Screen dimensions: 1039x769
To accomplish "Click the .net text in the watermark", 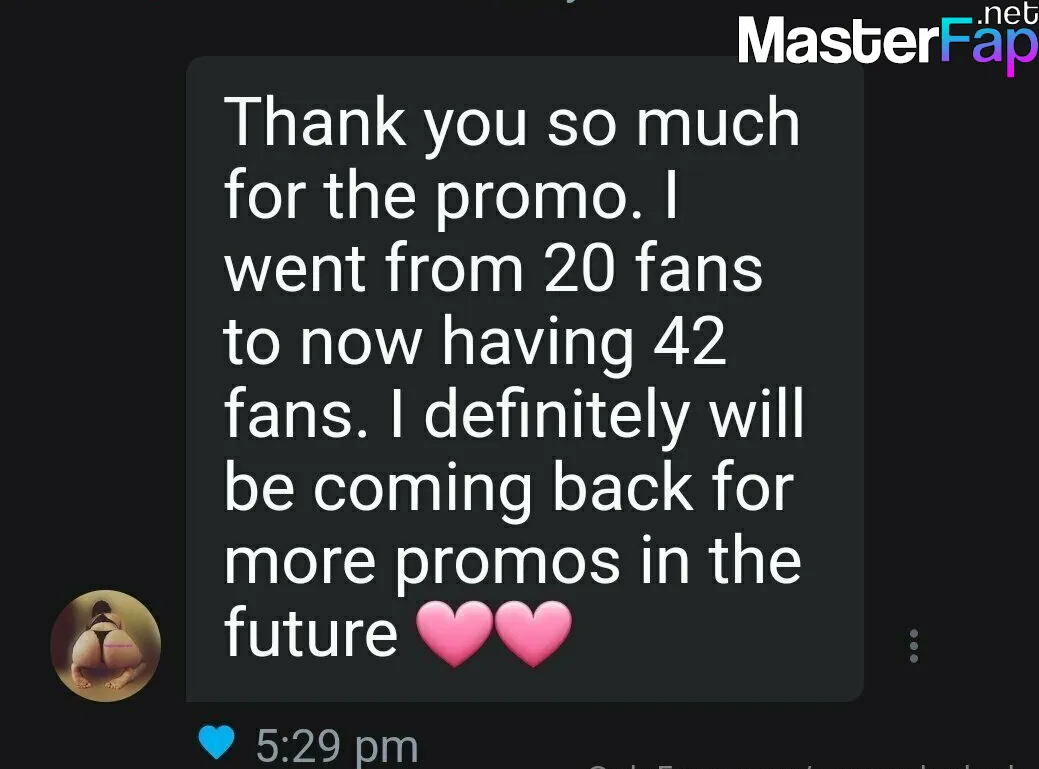I will [1007, 13].
